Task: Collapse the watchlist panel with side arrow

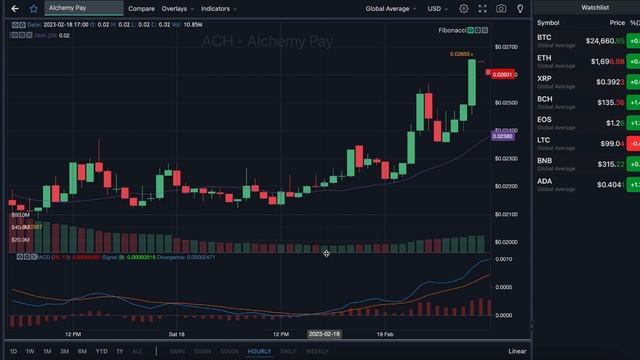Action: [531, 326]
